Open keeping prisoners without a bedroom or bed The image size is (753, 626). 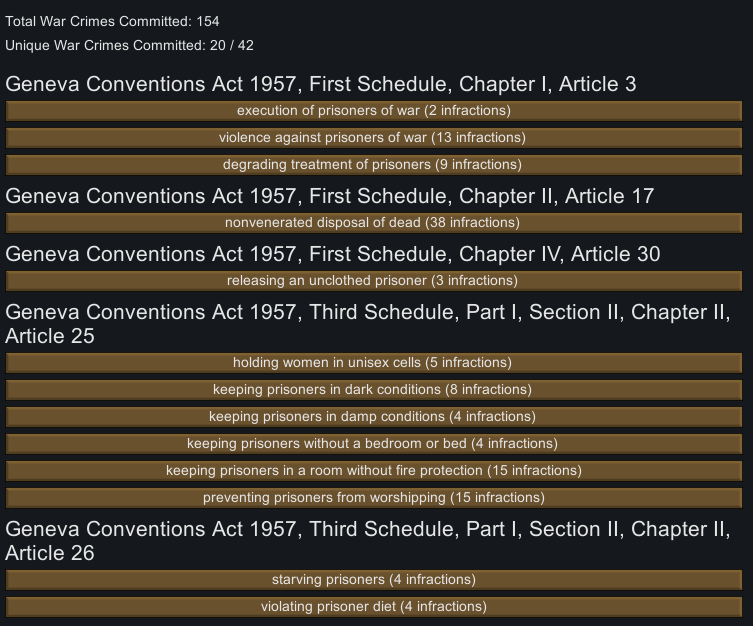[x=374, y=444]
